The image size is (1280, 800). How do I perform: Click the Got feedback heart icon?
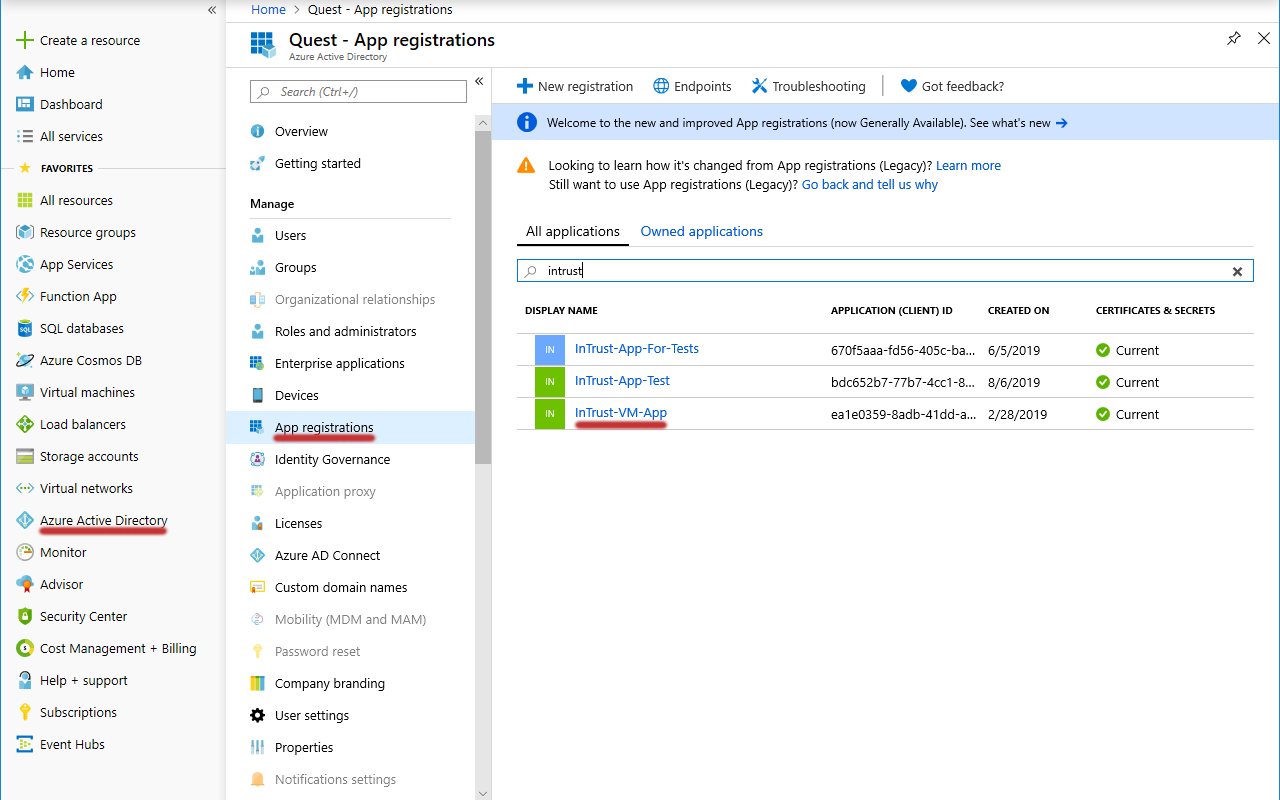pyautogui.click(x=908, y=87)
